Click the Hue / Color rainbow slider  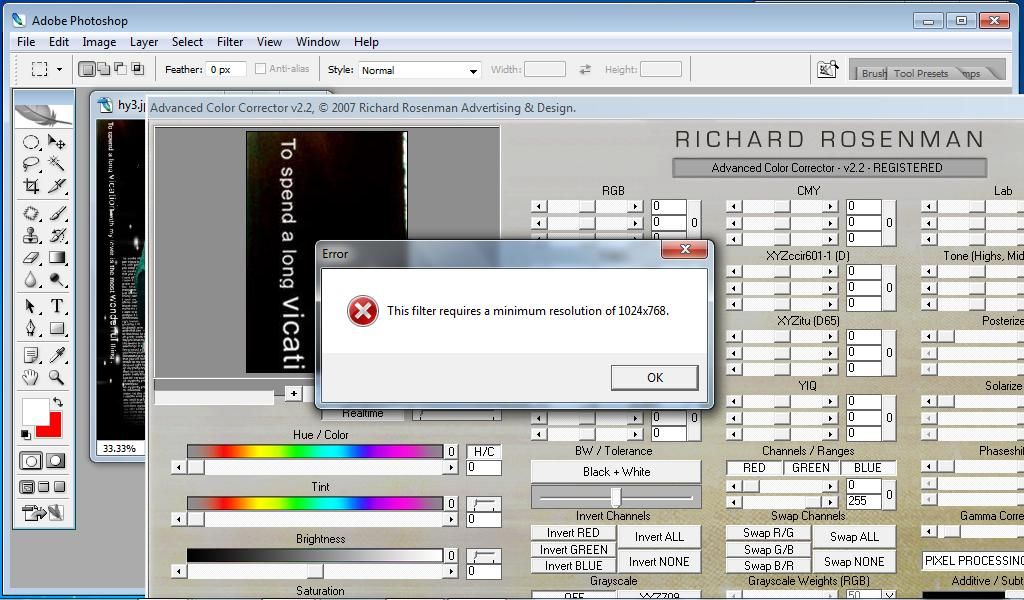coord(314,451)
